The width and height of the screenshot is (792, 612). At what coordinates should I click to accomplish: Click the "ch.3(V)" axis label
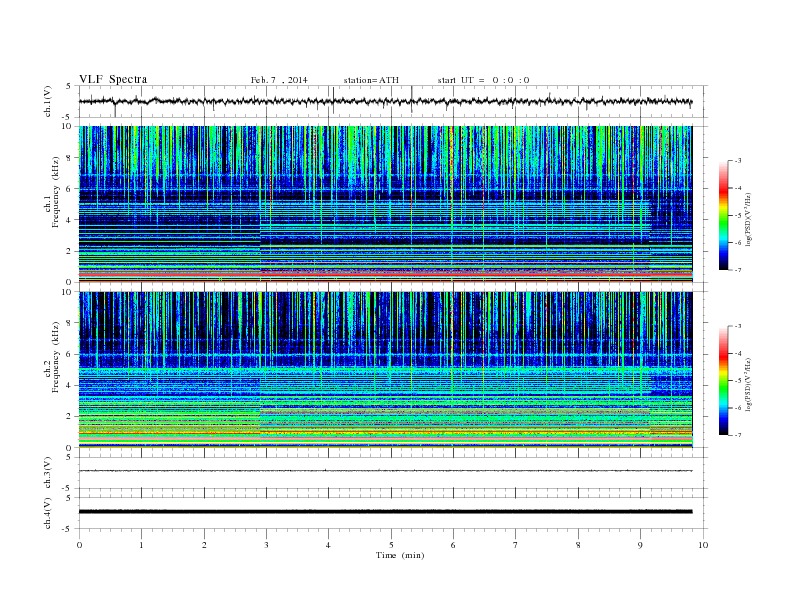(48, 473)
